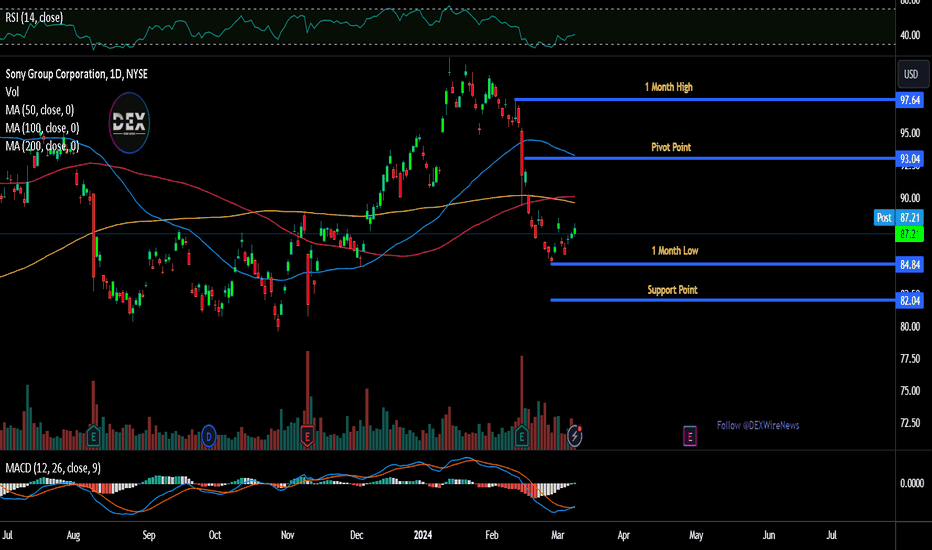Click the dividend D marker near October

click(x=209, y=437)
